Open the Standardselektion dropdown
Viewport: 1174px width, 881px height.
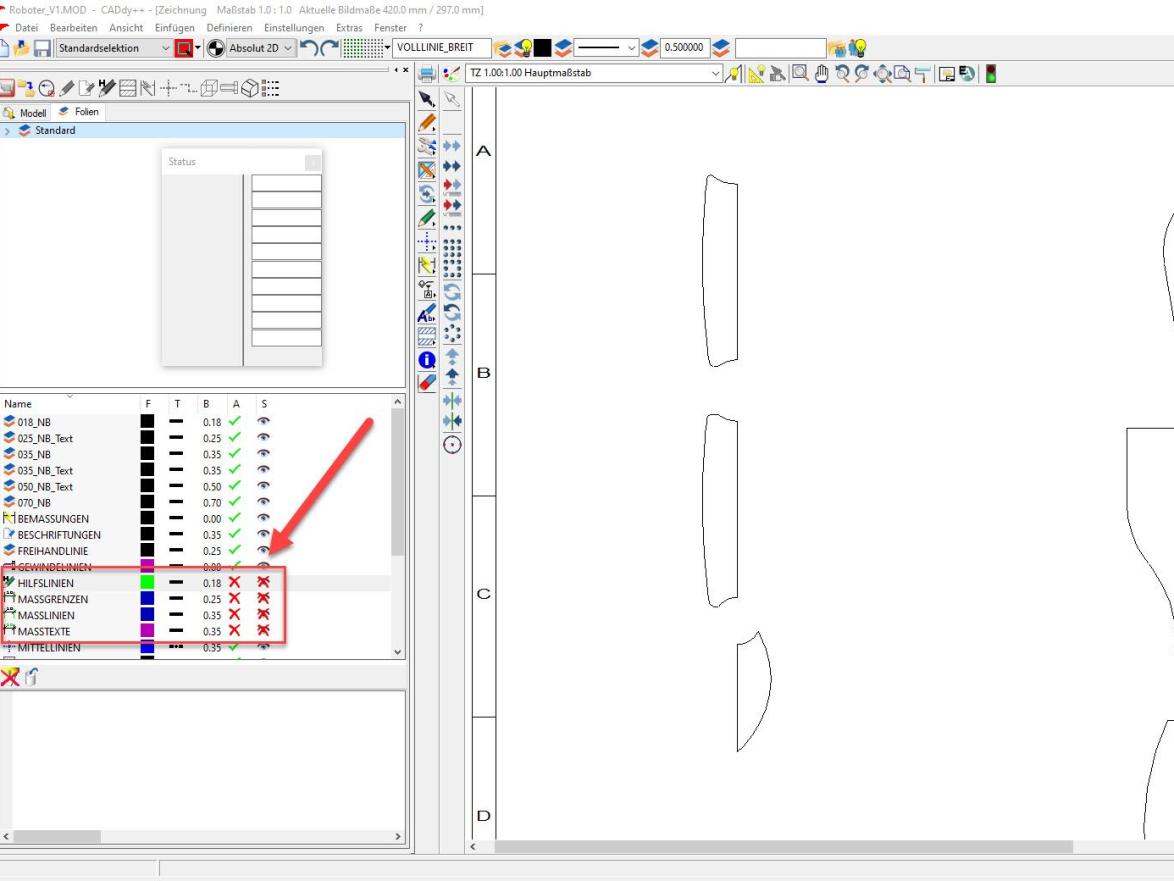(x=166, y=48)
